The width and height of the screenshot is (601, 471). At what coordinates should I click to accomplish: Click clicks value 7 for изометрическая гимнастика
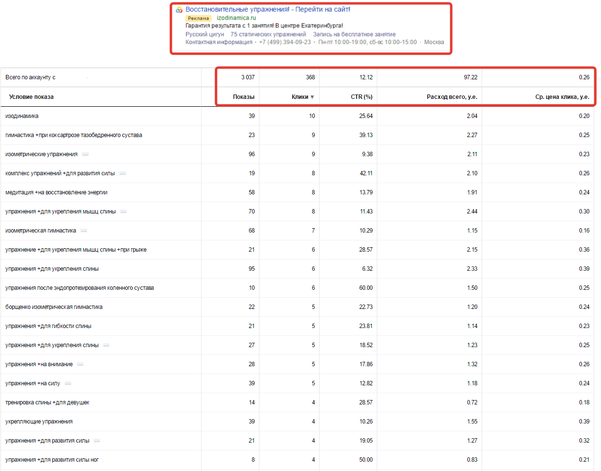click(314, 231)
